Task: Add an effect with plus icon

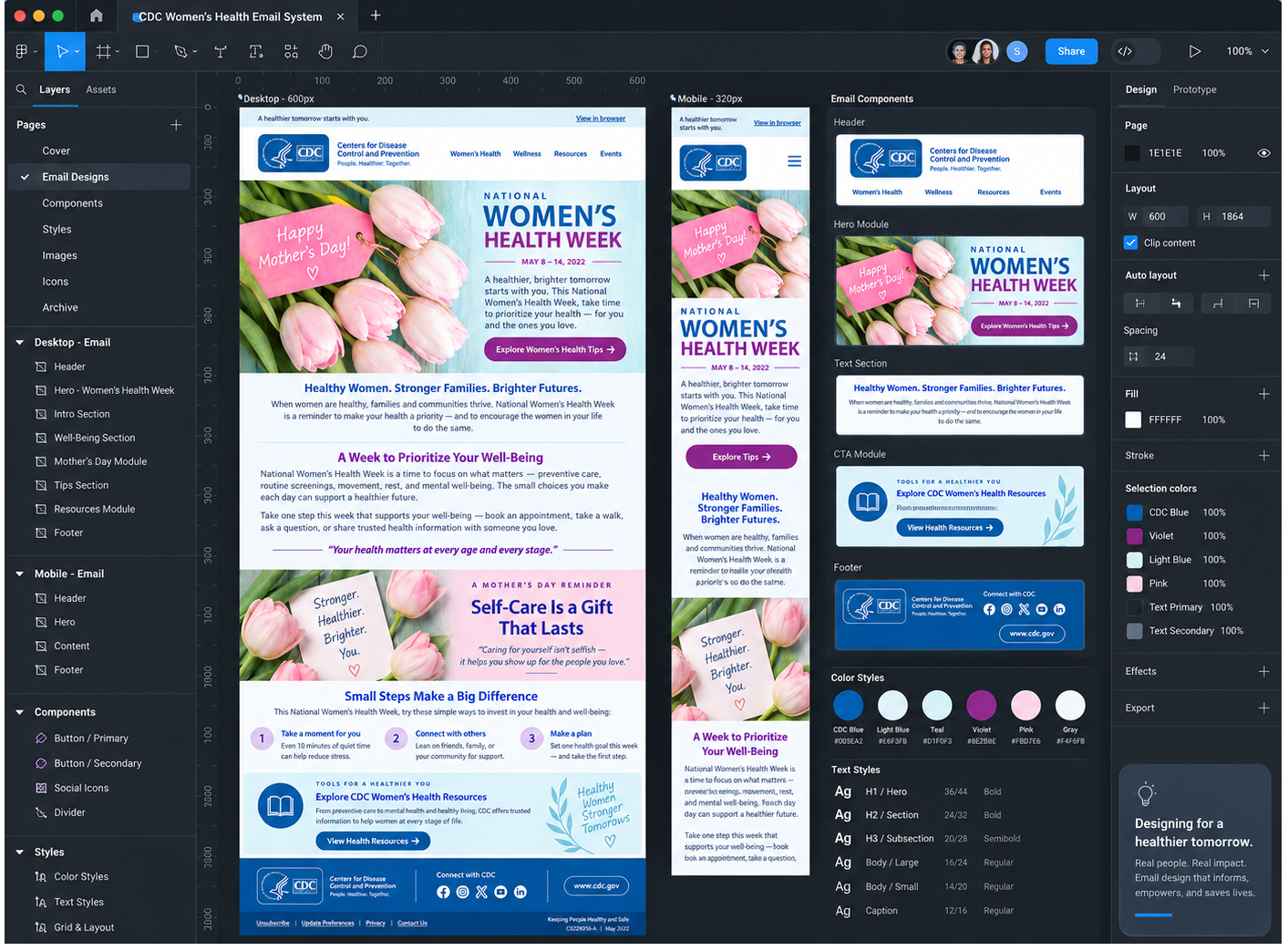Action: point(1263,672)
